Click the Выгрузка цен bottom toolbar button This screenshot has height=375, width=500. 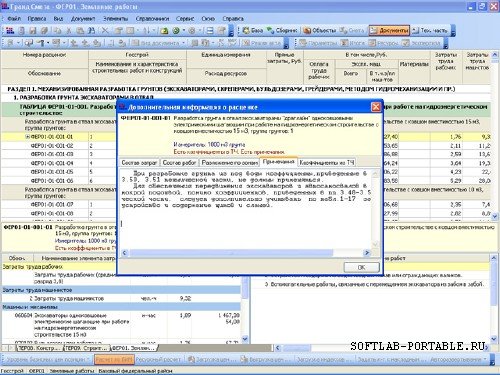(x=265, y=360)
